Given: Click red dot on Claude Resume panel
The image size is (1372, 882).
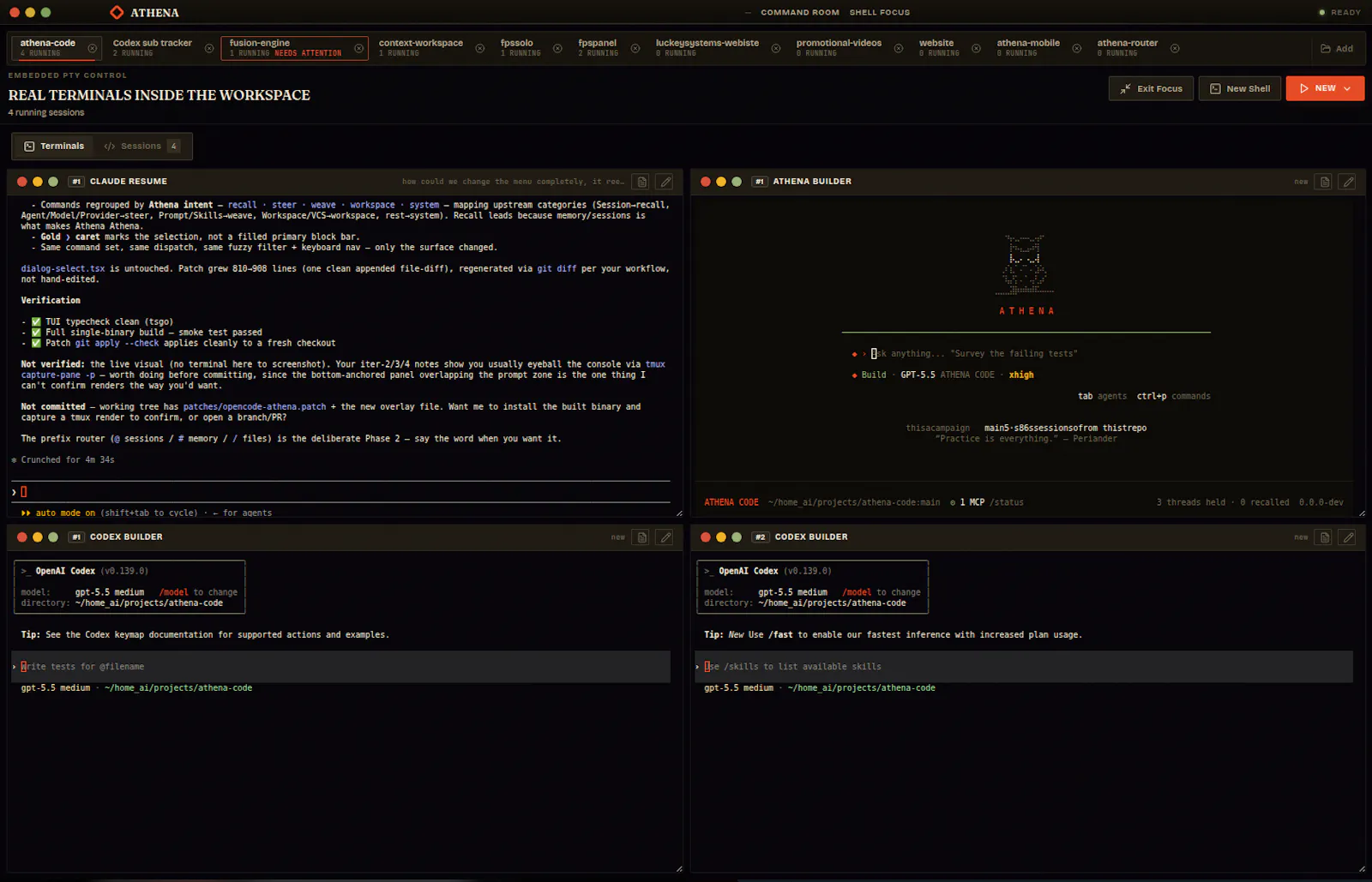Looking at the screenshot, I should tap(22, 182).
